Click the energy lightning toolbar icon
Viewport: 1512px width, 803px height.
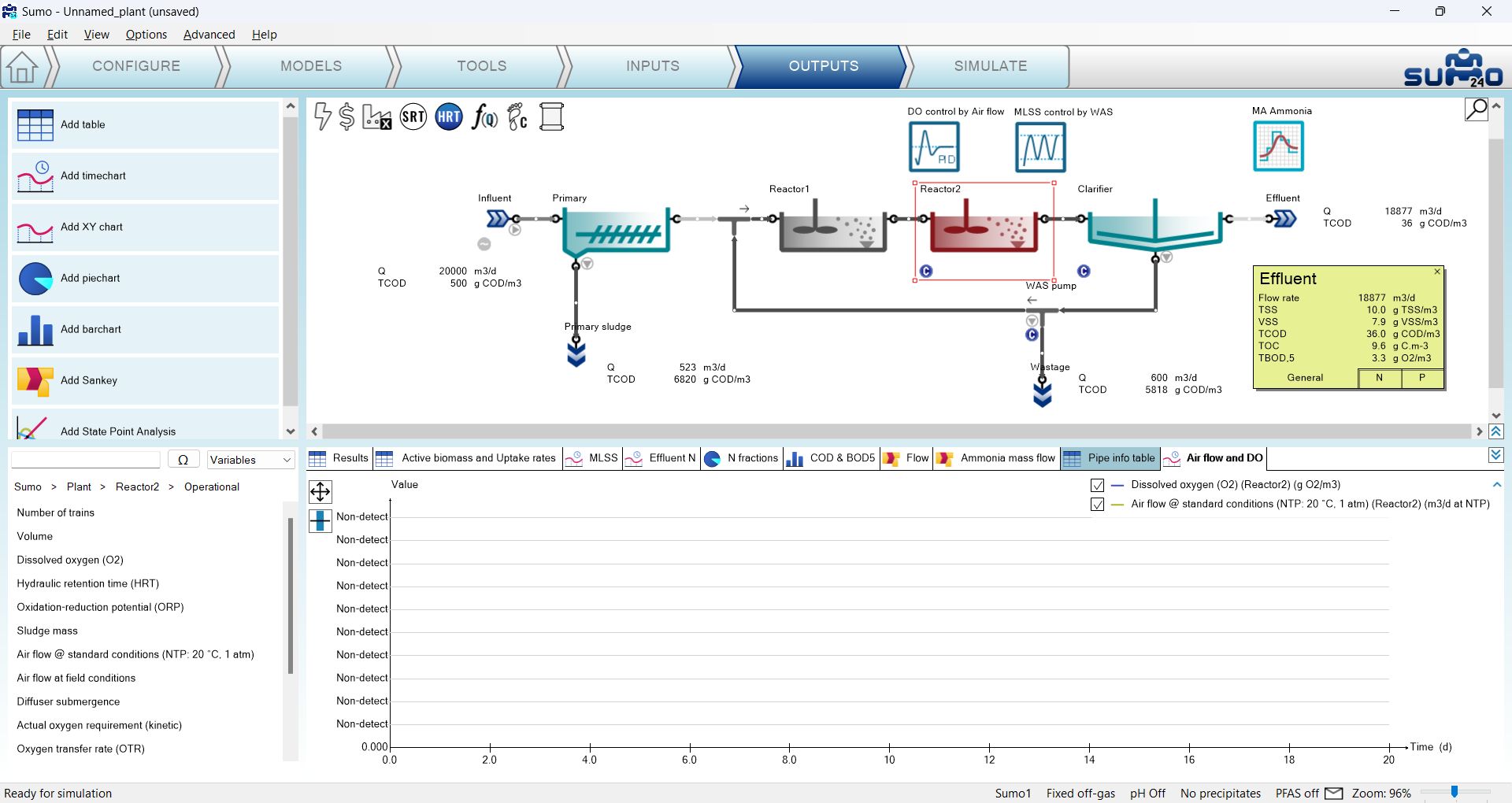pyautogui.click(x=322, y=117)
